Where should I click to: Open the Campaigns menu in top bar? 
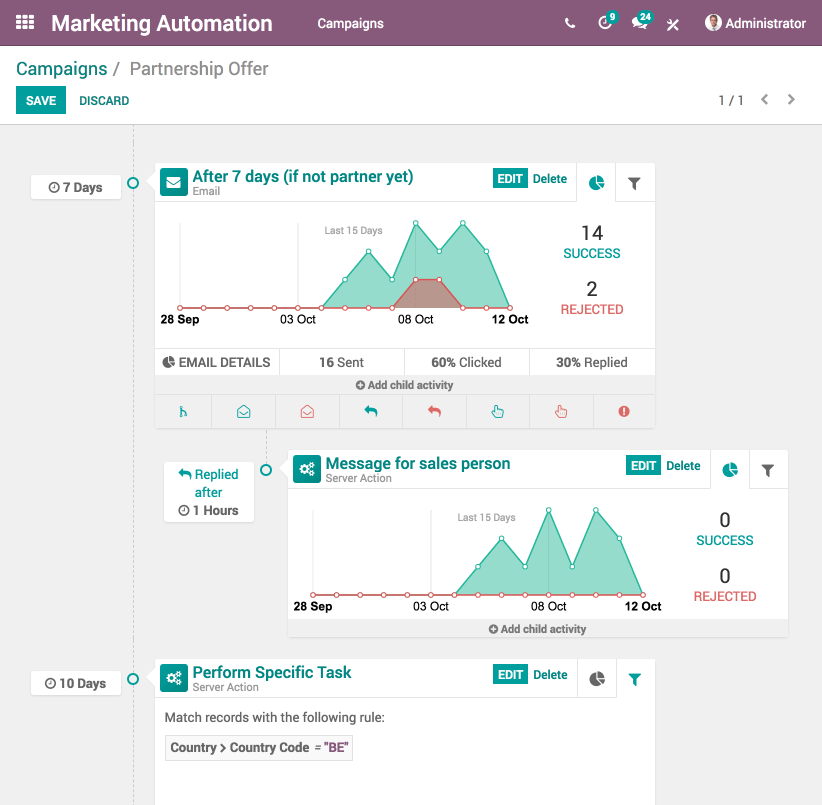350,23
